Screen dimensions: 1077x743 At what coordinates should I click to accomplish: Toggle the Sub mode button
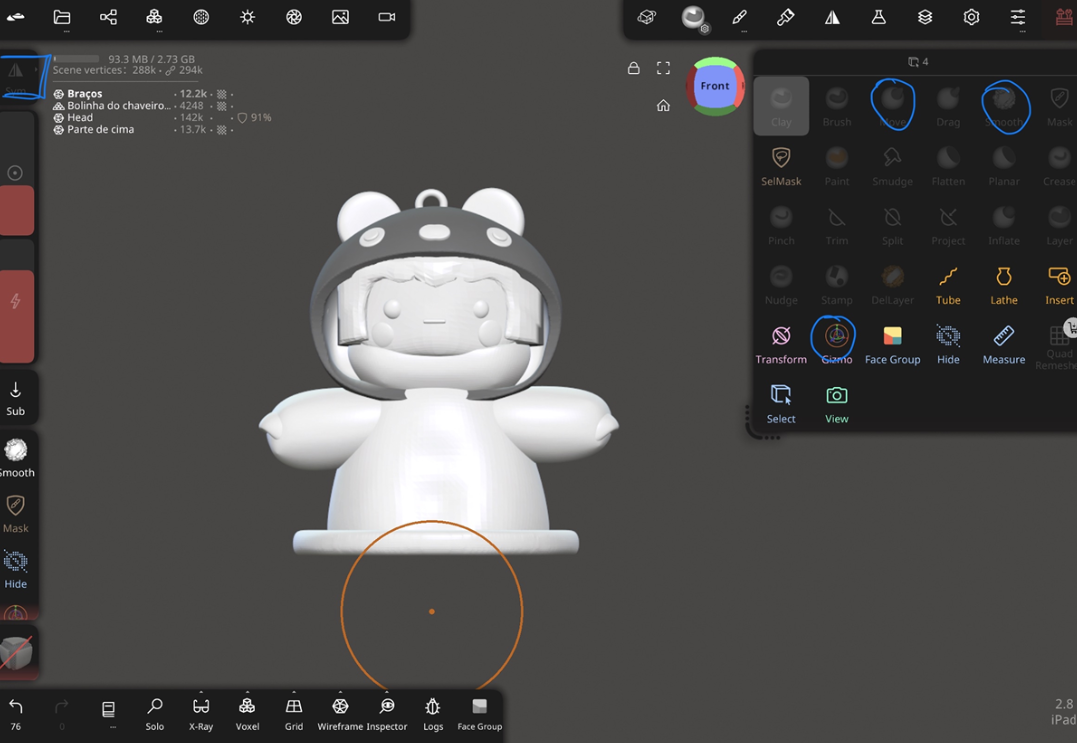coord(16,398)
